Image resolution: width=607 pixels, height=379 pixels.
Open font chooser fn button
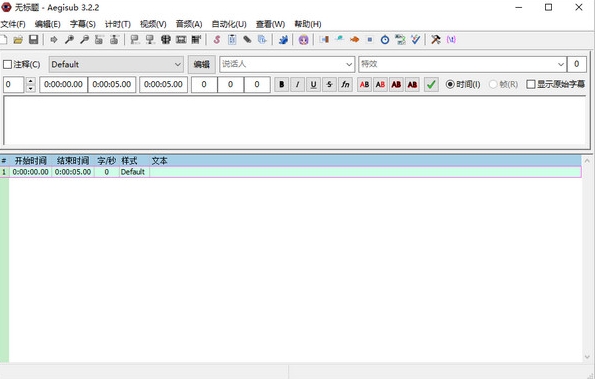(x=345, y=84)
